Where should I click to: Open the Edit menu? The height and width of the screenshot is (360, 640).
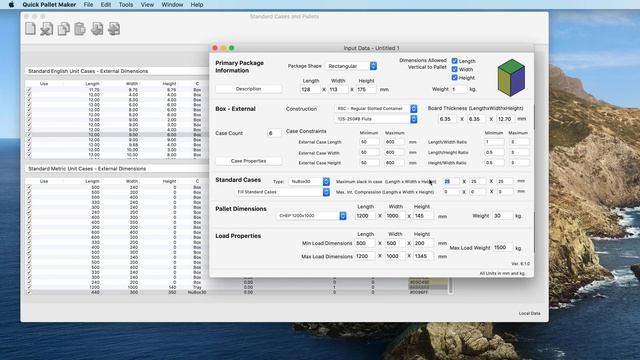pyautogui.click(x=106, y=4)
